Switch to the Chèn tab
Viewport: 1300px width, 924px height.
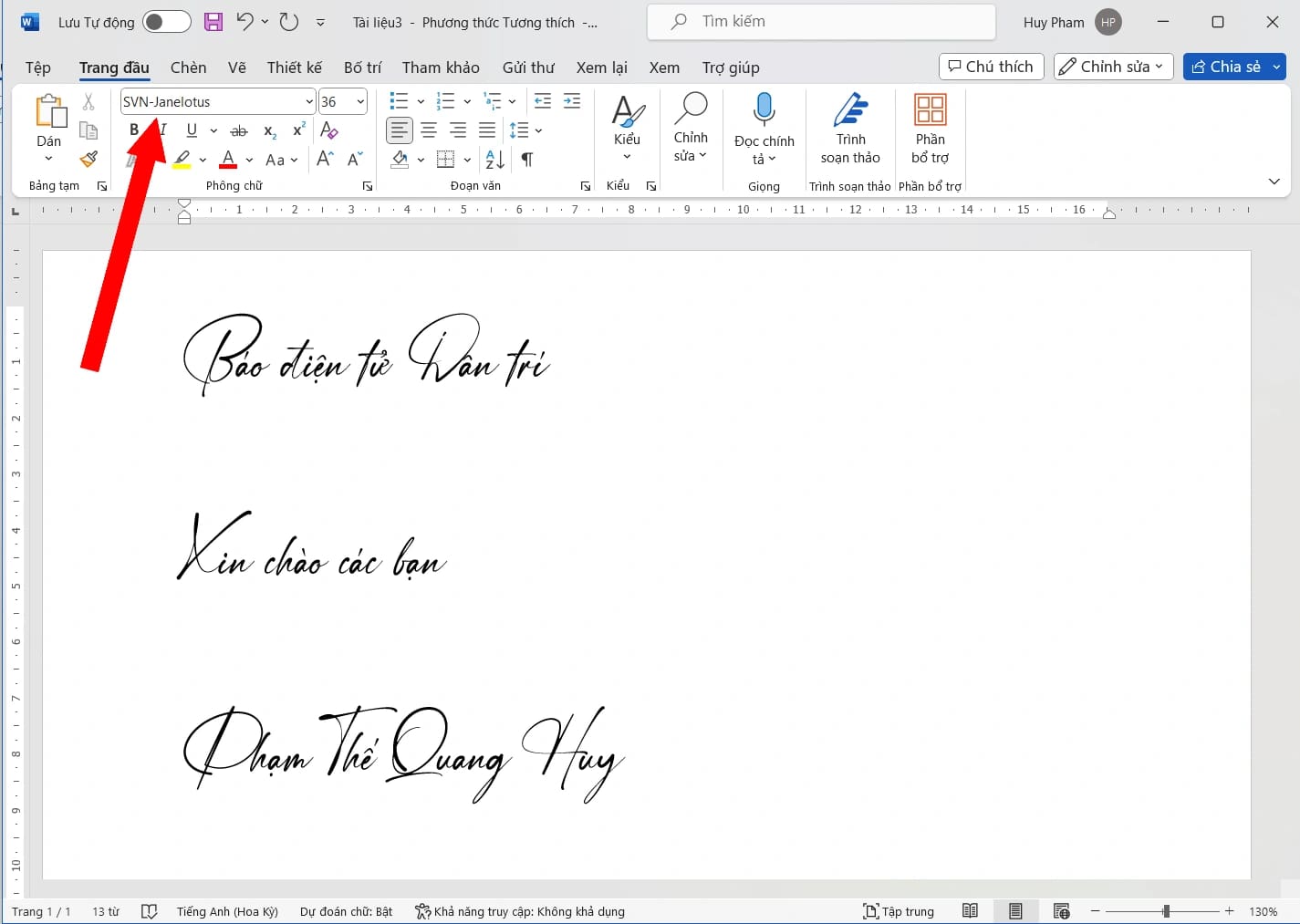pos(189,67)
